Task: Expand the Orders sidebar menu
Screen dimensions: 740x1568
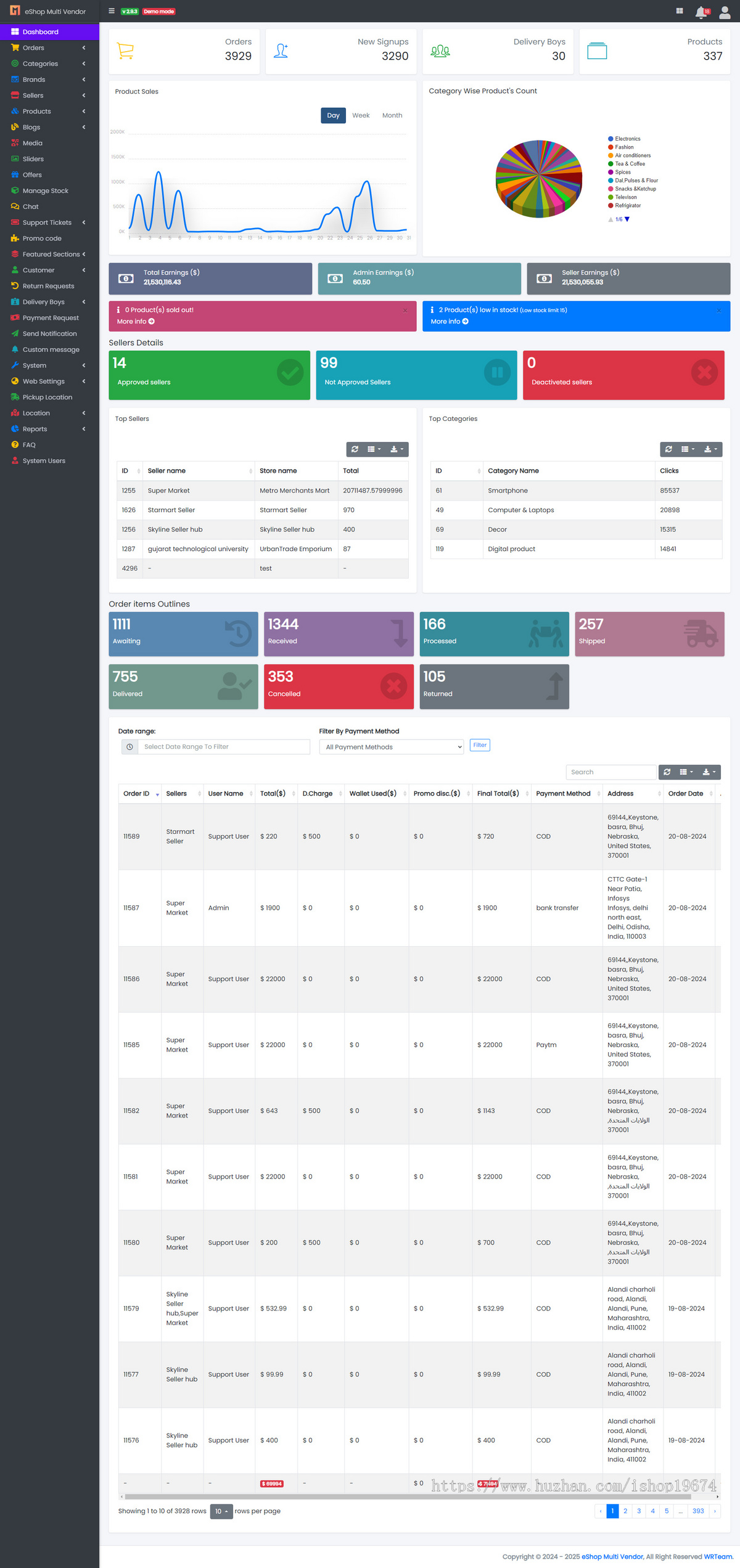Action: (49, 47)
